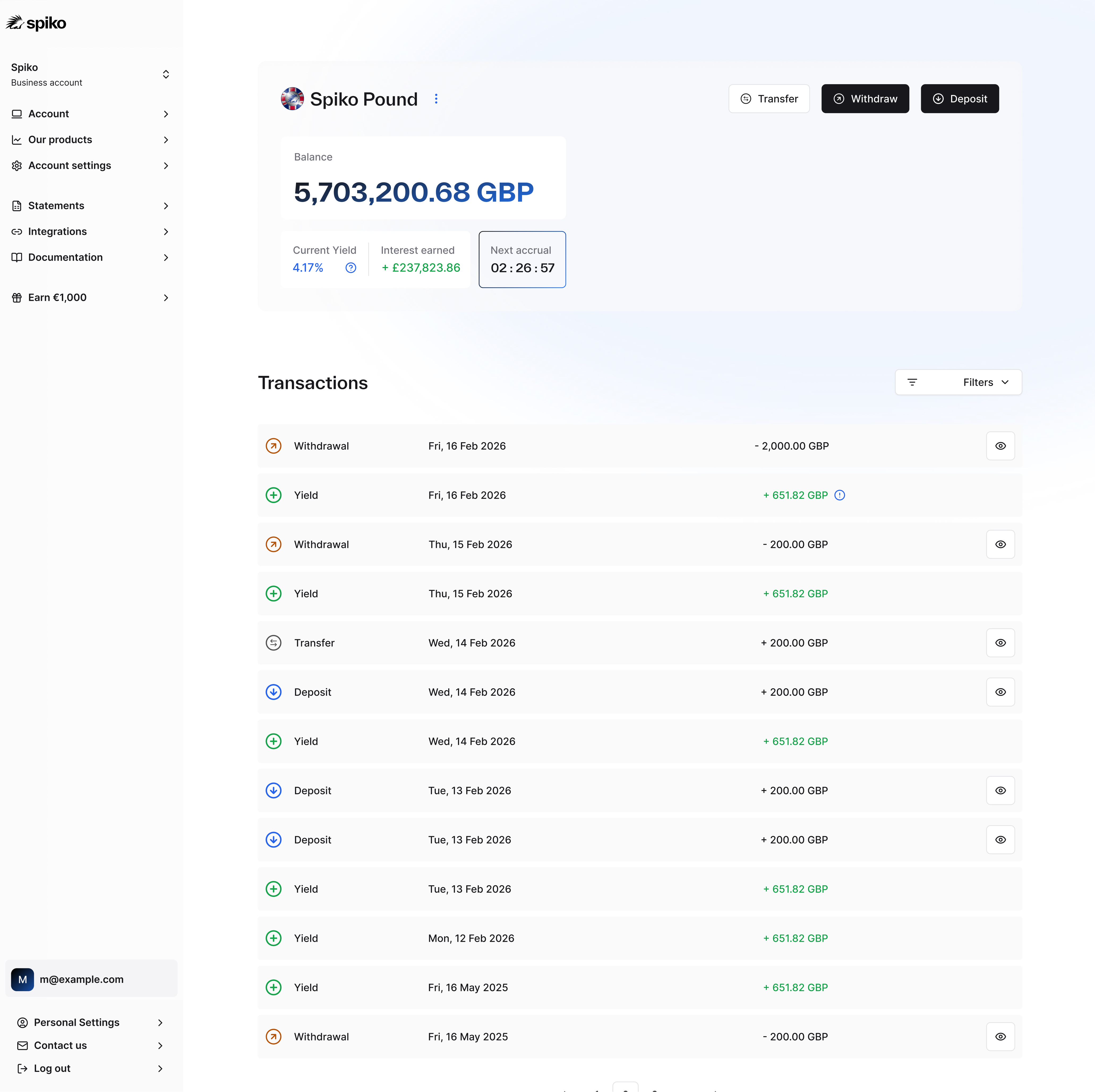View details of the 2,000.00 GBP withdrawal via eye icon
This screenshot has height=1092, width=1095.
[x=1000, y=446]
